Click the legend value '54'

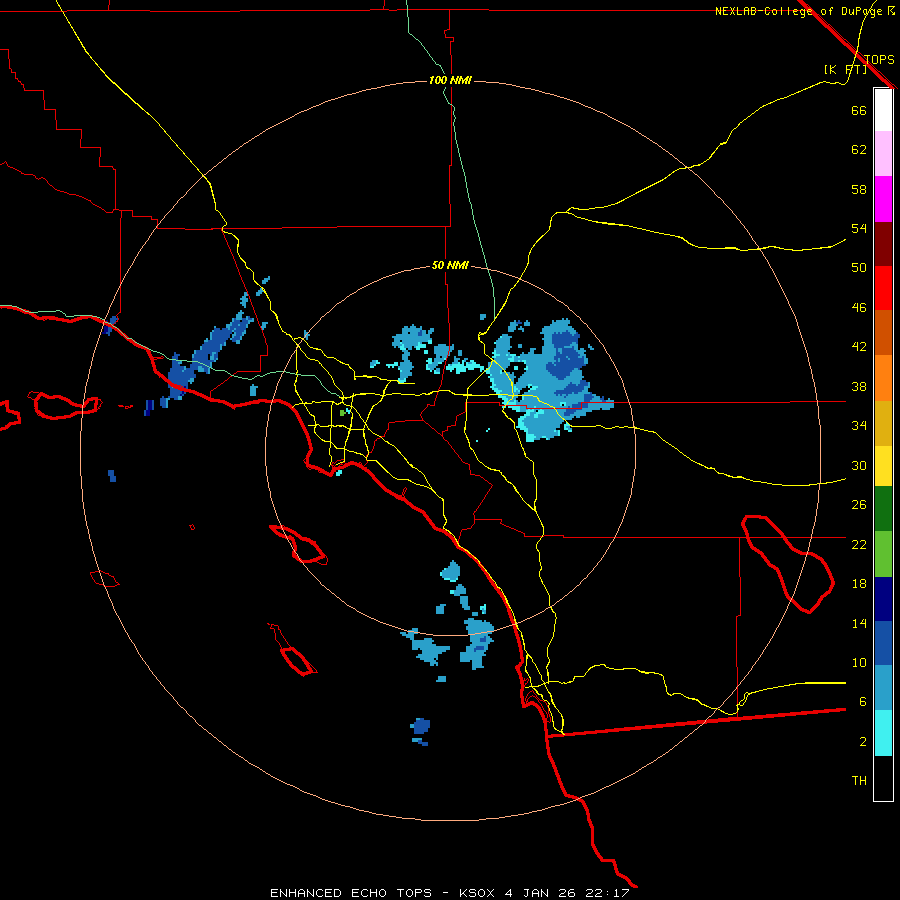(x=859, y=228)
